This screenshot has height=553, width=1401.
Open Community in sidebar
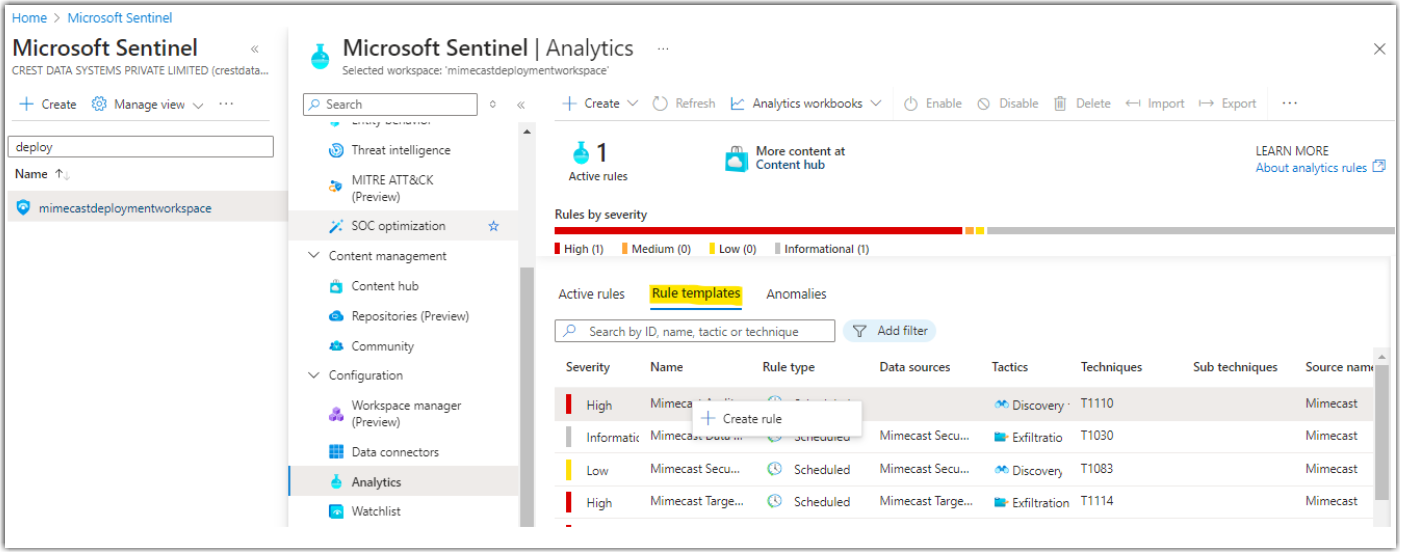[x=381, y=346]
